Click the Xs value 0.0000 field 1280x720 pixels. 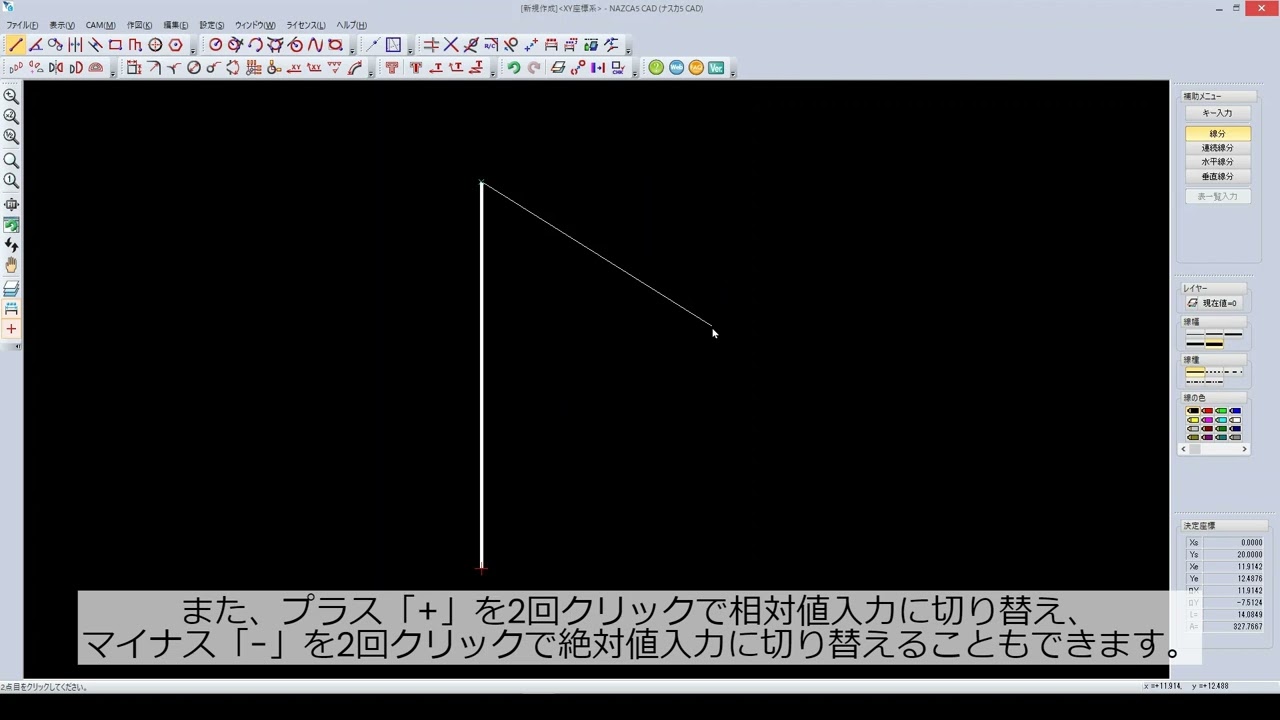pyautogui.click(x=1233, y=543)
